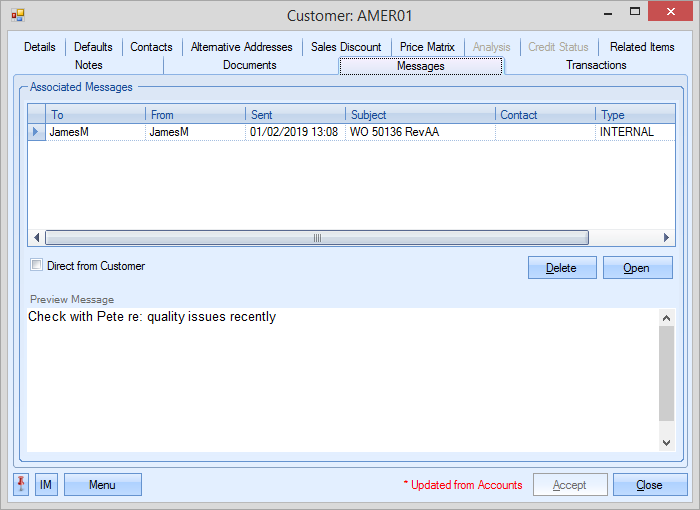Viewport: 700px width, 510px height.
Task: Click inside the Preview Message text area
Action: [340, 380]
